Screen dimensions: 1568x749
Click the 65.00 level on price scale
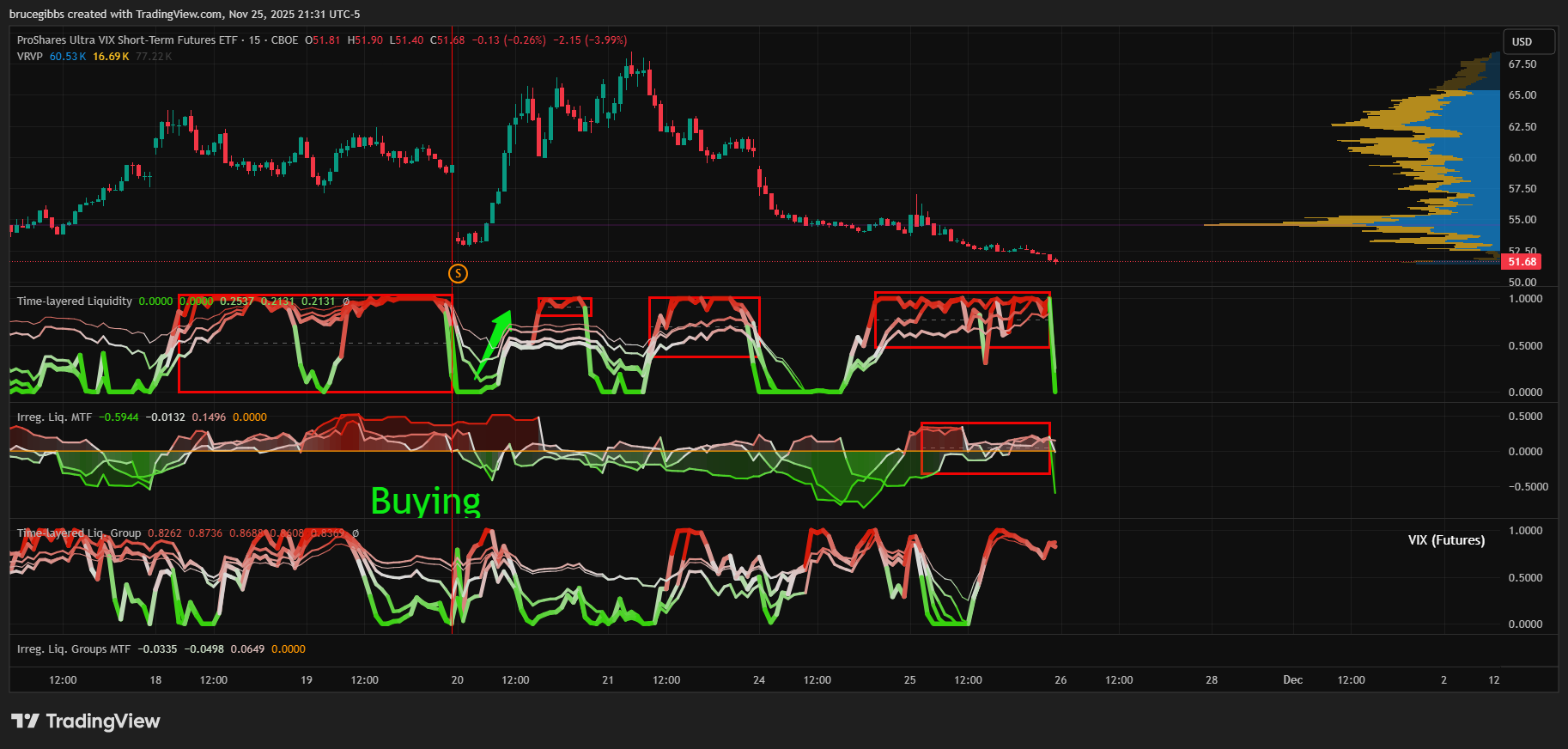pos(1522,95)
